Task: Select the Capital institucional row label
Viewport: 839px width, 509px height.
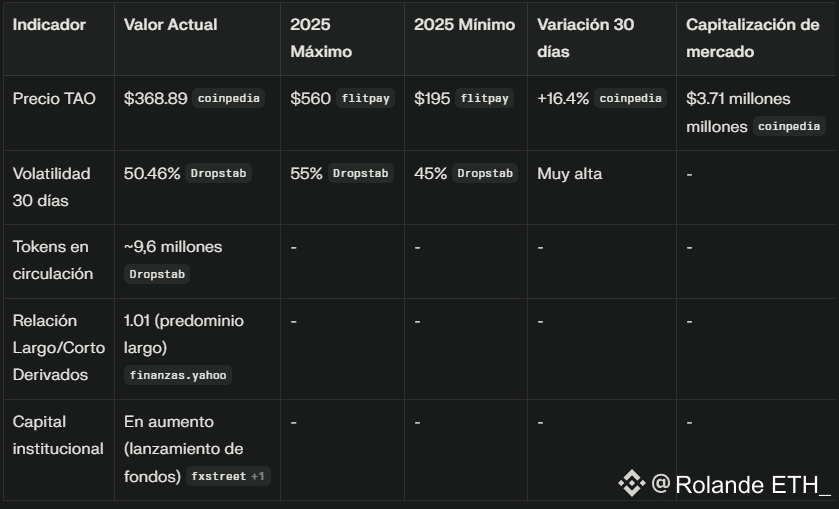Action: tap(58, 435)
